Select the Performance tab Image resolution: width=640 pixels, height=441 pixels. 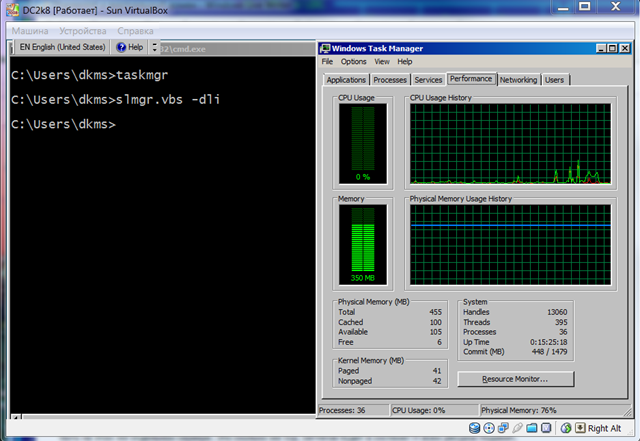471,79
